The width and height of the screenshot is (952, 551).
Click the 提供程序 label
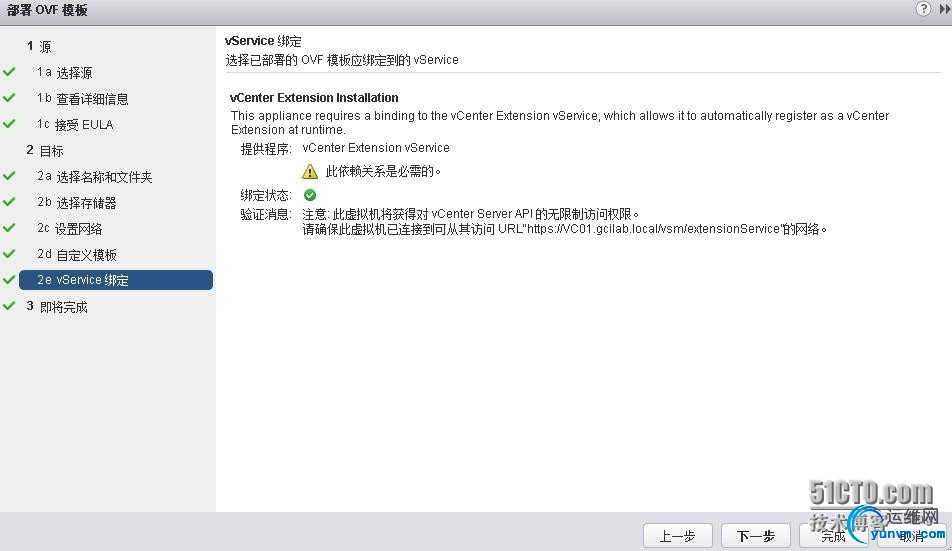tap(266, 149)
